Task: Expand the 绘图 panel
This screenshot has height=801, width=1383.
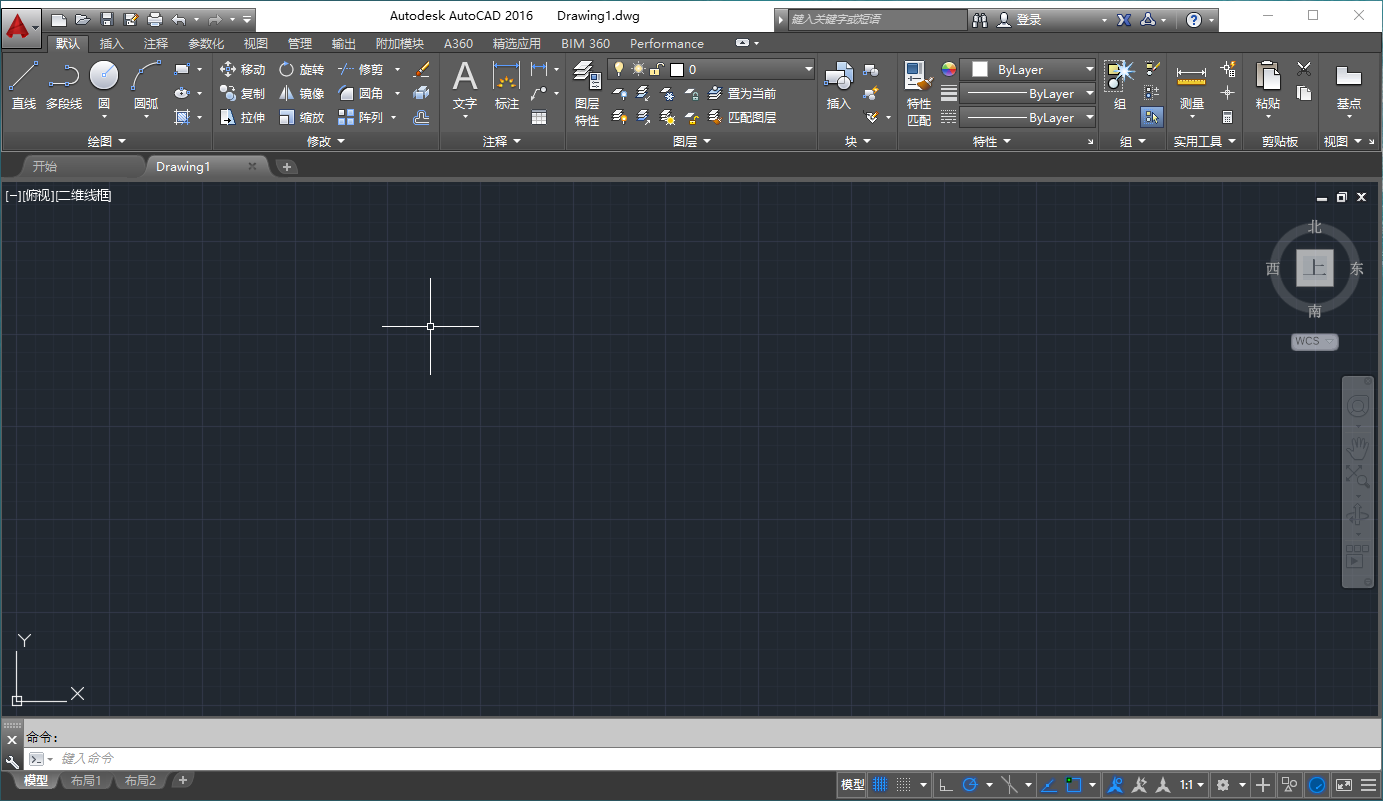Action: 105,140
